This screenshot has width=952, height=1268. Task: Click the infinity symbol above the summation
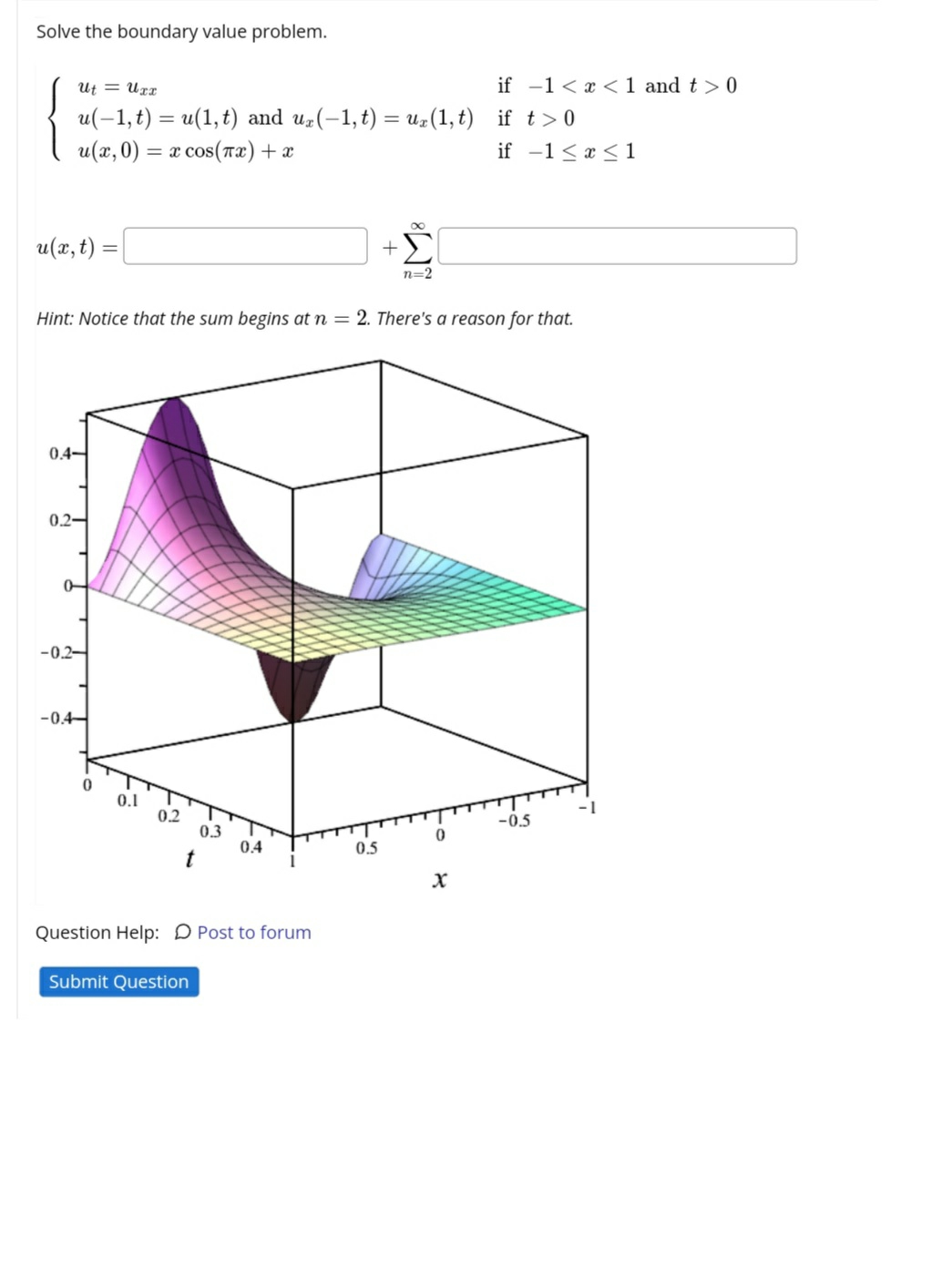[416, 224]
